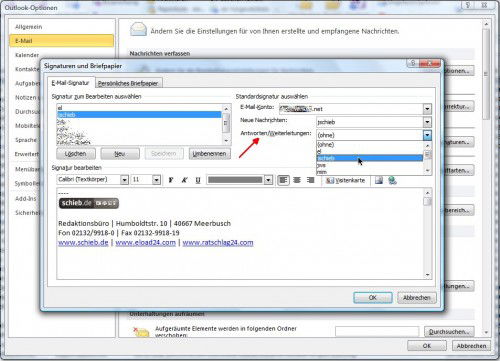Expand the Neue Nachrichten dropdown
Viewport: 500px width, 361px height.
[427, 122]
